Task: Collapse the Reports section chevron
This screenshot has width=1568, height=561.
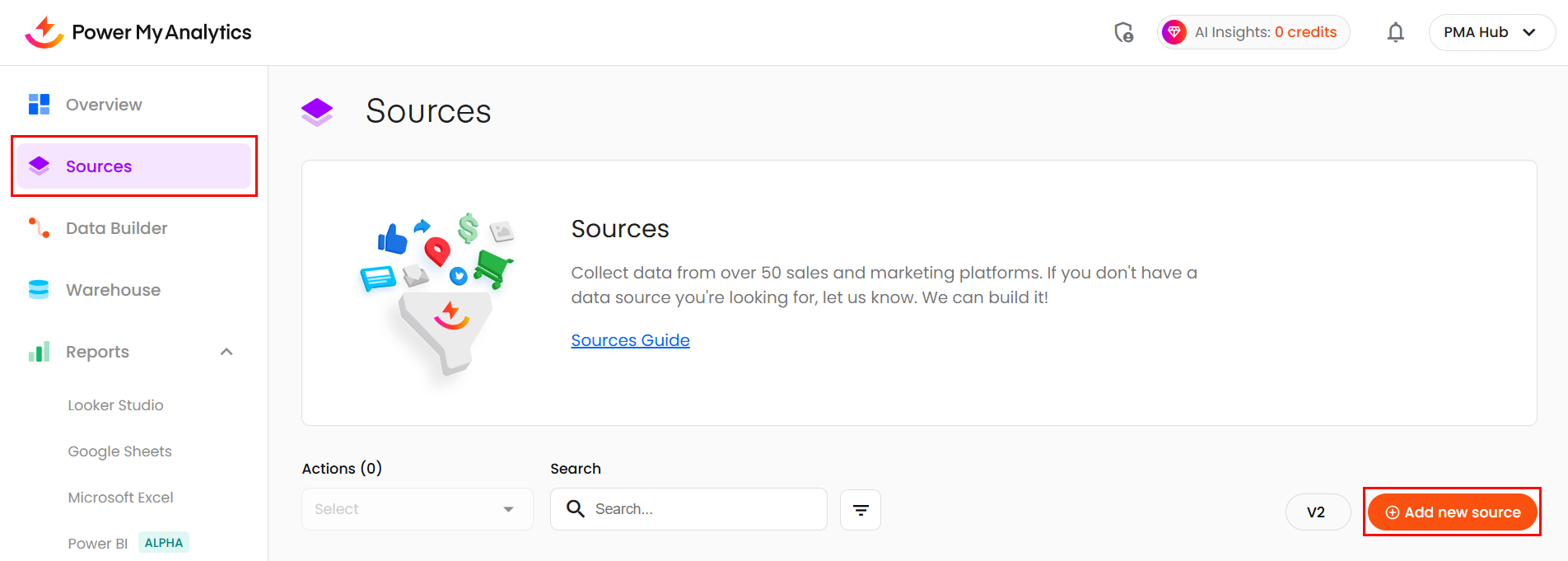Action: (x=226, y=352)
